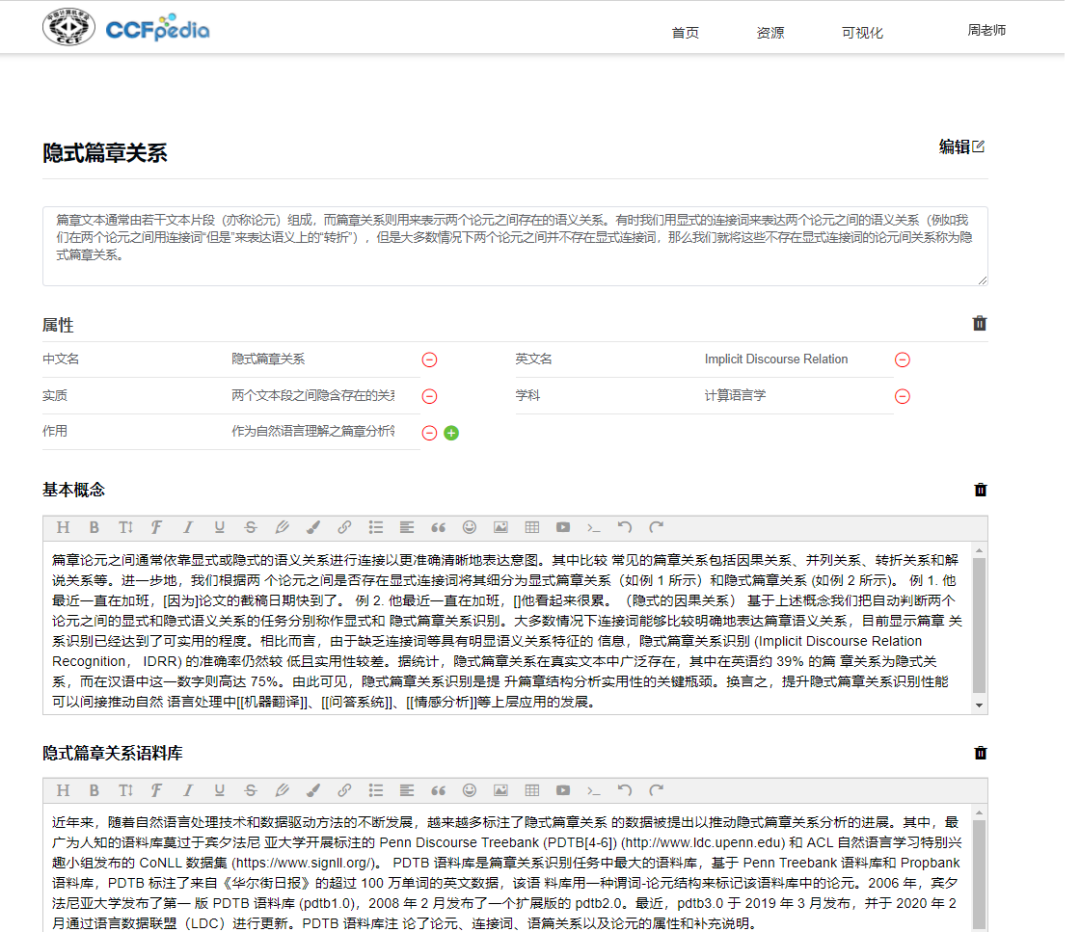Switch to the 可视化 page
The height and width of the screenshot is (932, 1080).
pyautogui.click(x=862, y=31)
